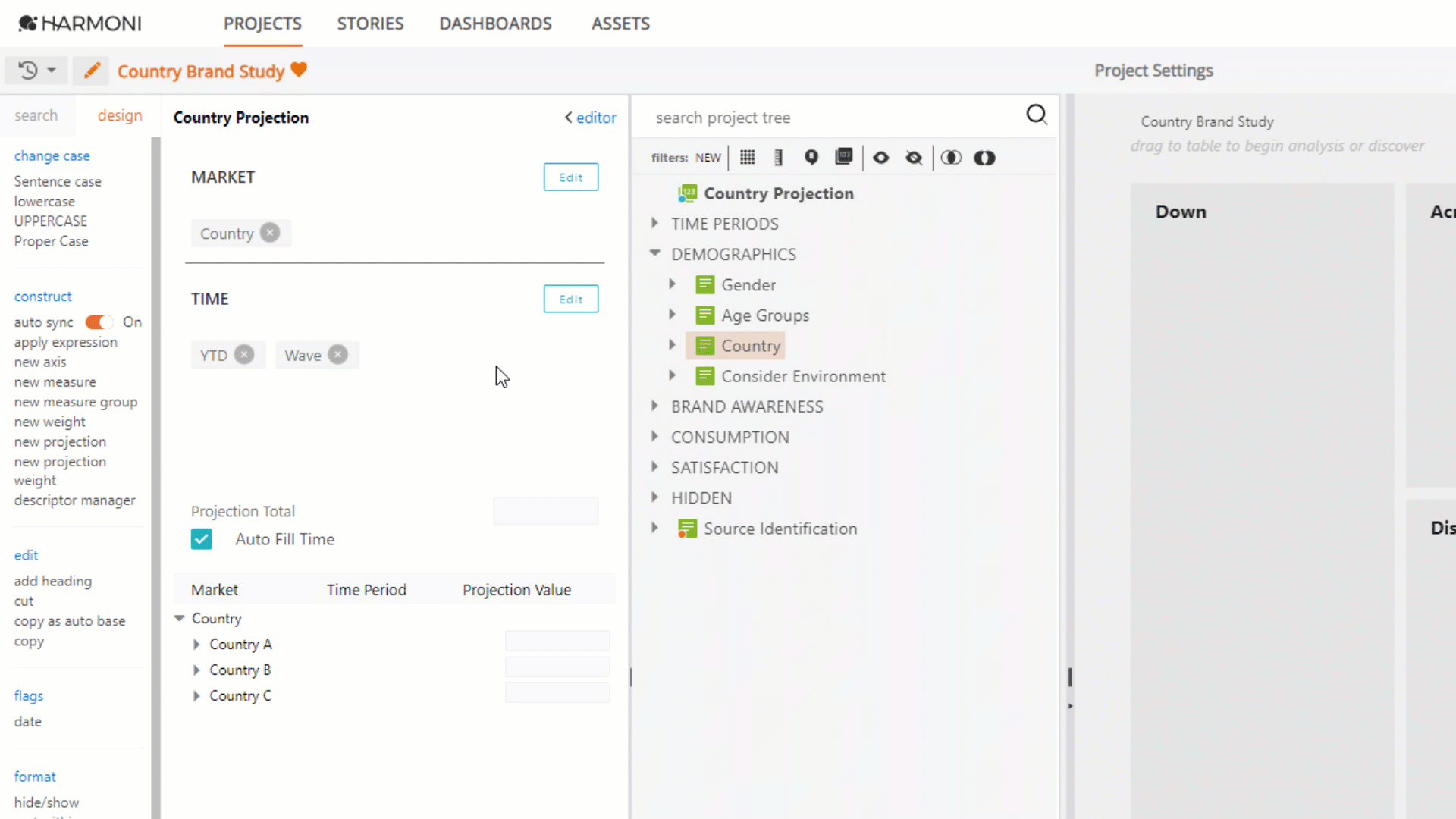Screen dimensions: 1456x819
Task: Uncheck the Auto Fill Time checkbox
Action: [202, 539]
